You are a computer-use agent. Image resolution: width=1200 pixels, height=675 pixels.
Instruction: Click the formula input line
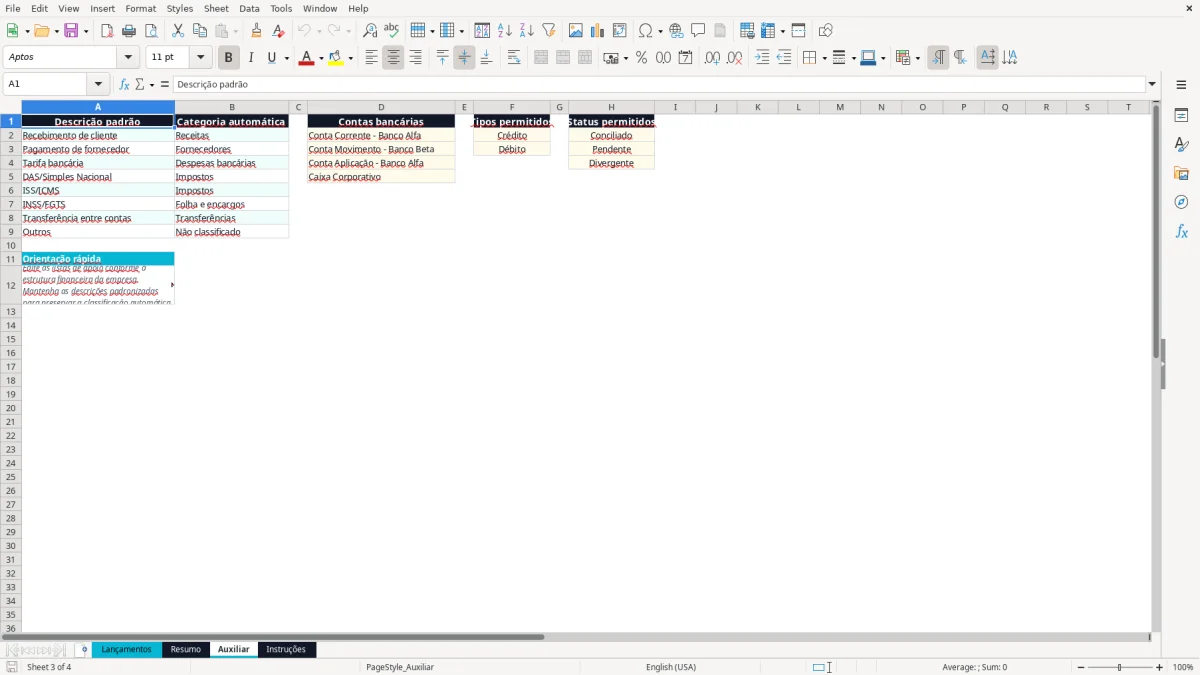(659, 85)
